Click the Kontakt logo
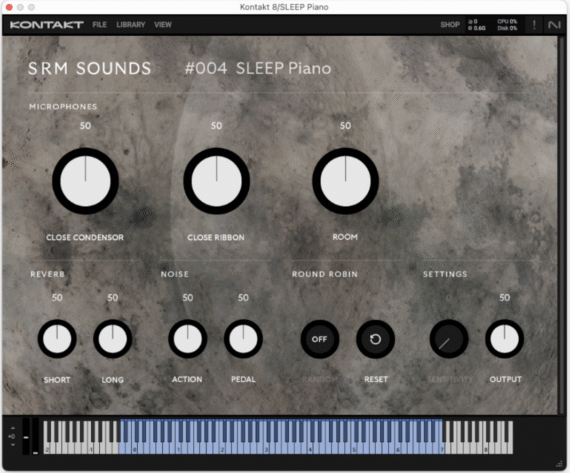570x473 pixels. tap(47, 25)
